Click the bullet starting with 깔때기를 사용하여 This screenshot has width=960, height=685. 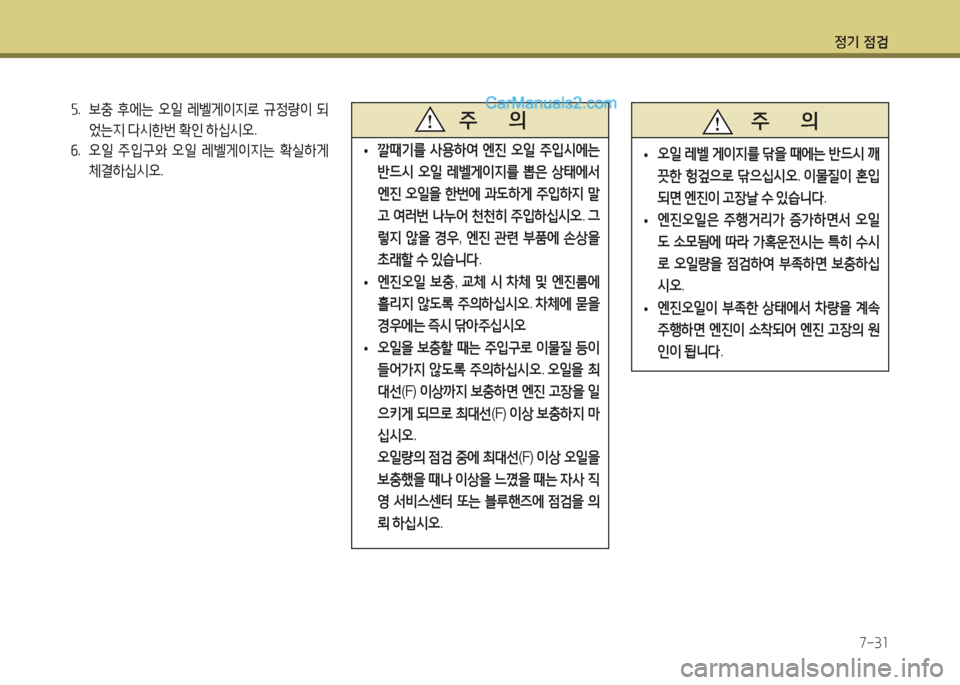[x=482, y=204]
